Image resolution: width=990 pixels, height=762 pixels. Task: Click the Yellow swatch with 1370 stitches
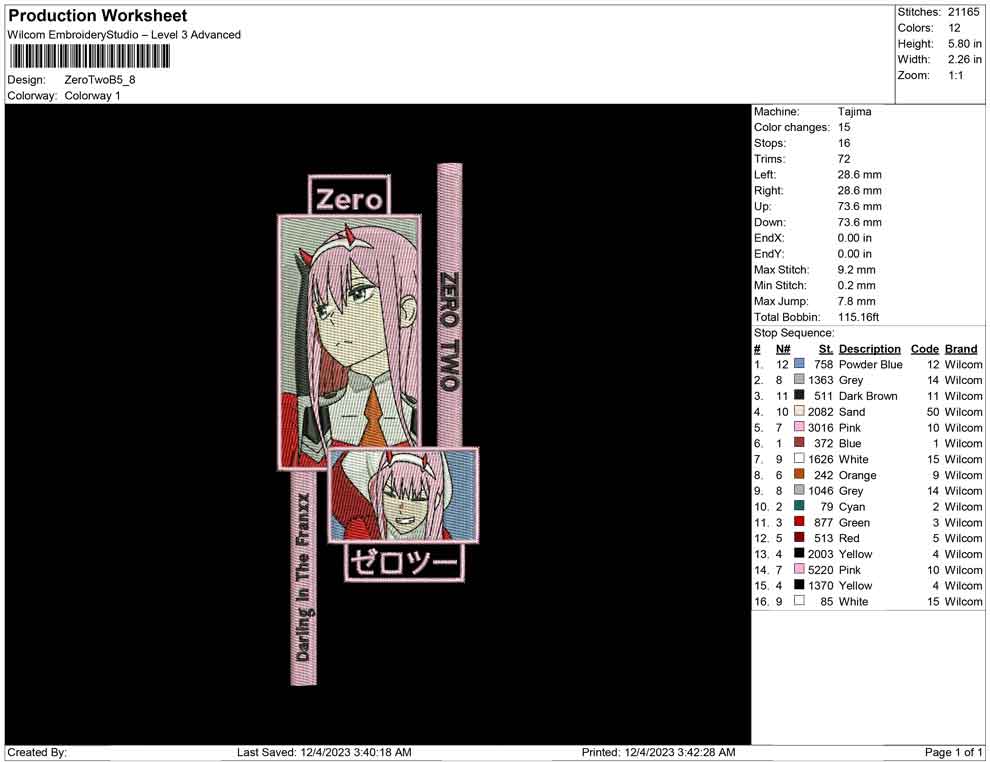click(799, 585)
